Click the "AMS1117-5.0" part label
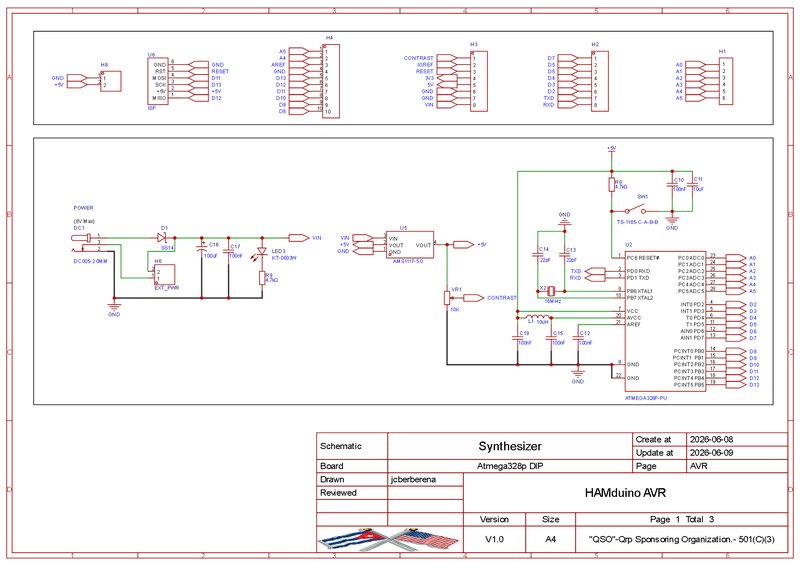Viewport: 800px width, 566px height. pyautogui.click(x=408, y=261)
